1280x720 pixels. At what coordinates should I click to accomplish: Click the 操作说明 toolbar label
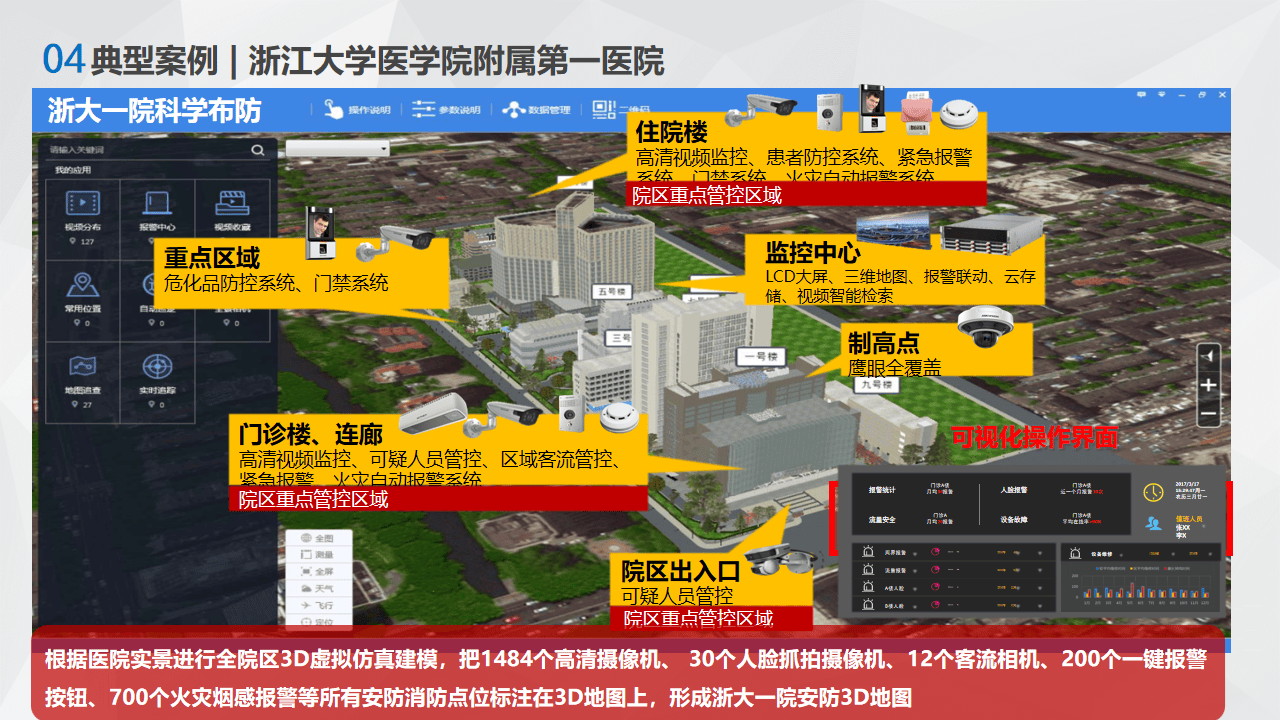[369, 110]
